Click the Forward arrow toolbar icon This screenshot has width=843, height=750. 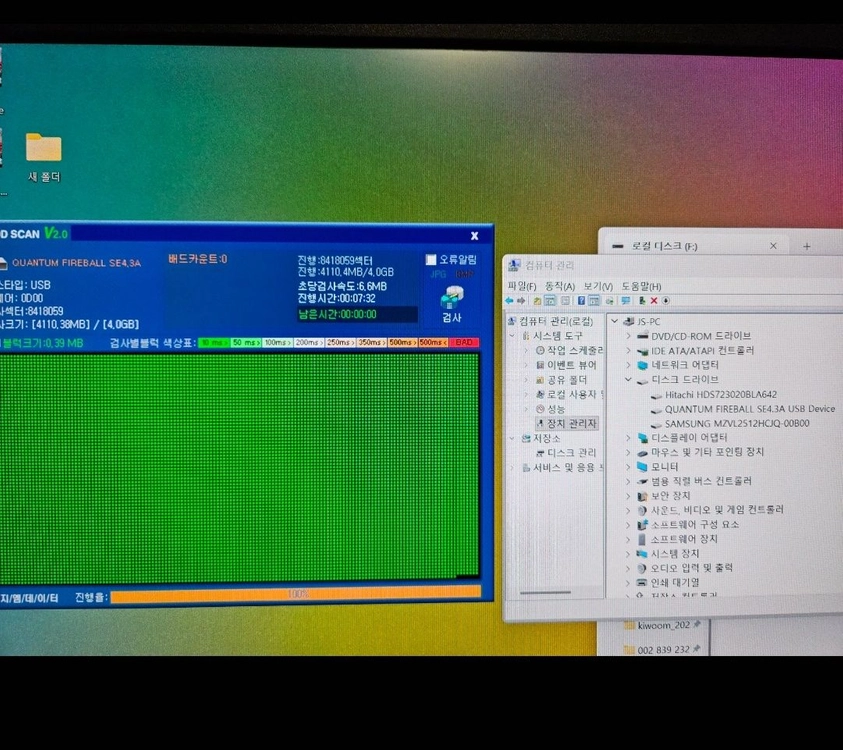(x=521, y=301)
